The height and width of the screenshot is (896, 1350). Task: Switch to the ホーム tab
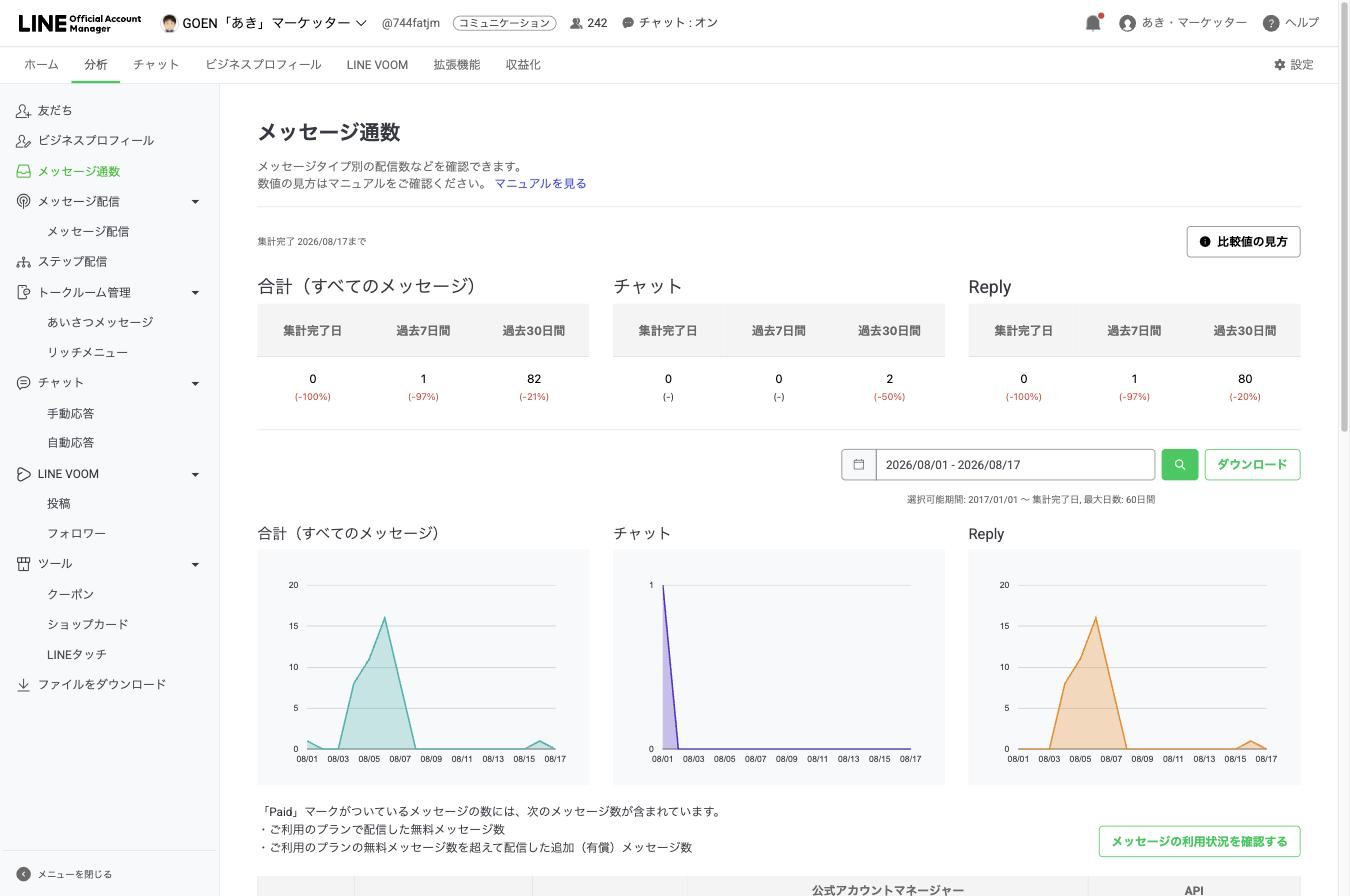[x=41, y=65]
